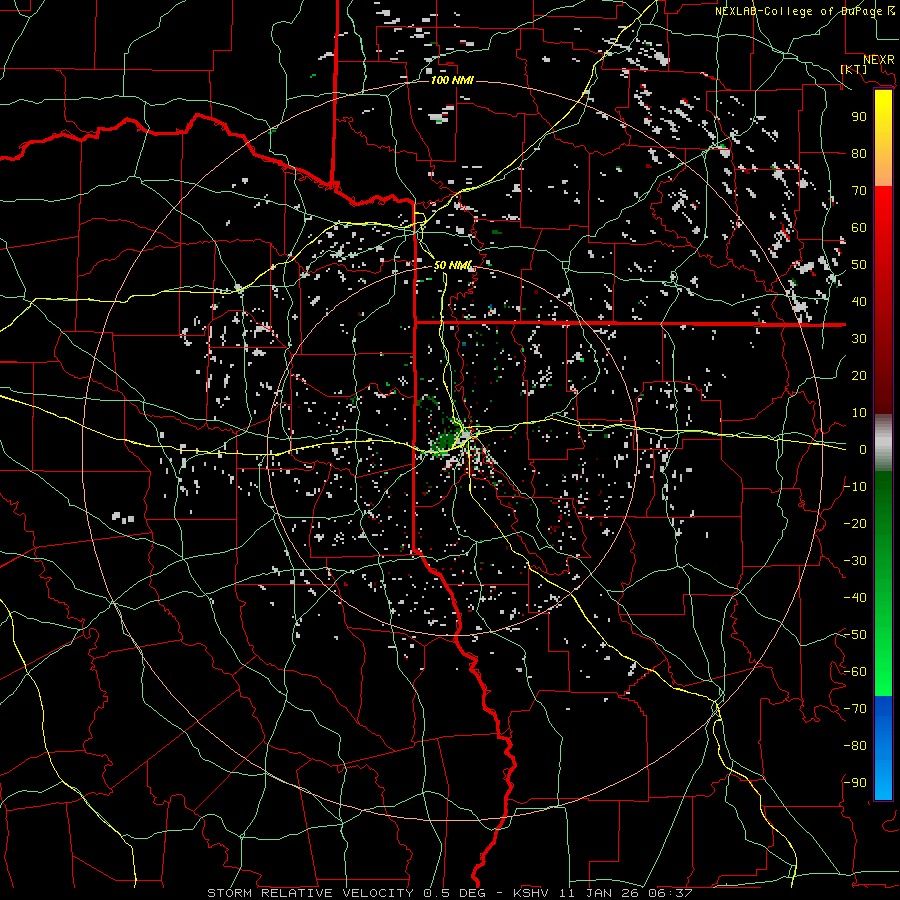Click the 'KSHV' station ID in the caption
The width and height of the screenshot is (900, 900).
(x=532, y=893)
